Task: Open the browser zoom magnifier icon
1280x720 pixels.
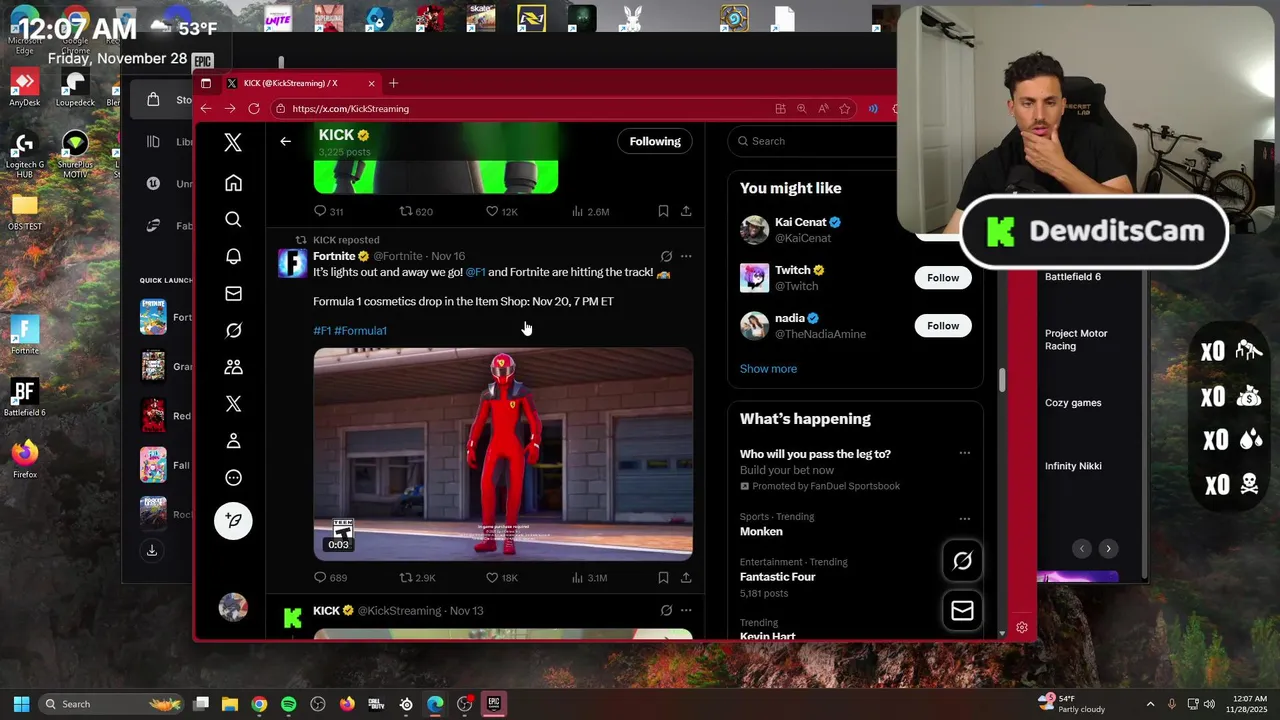Action: click(x=801, y=108)
